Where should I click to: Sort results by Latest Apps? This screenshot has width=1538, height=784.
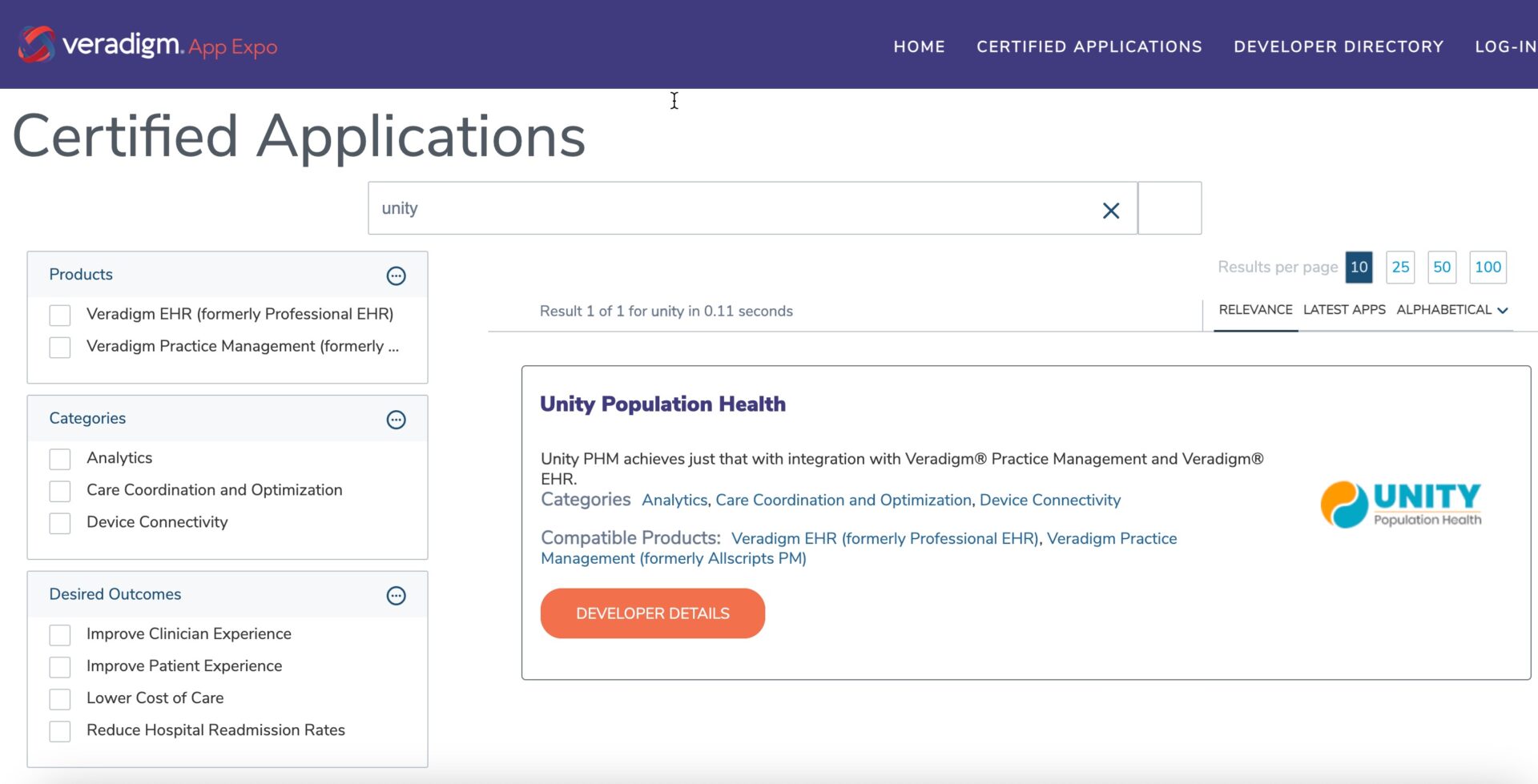[x=1344, y=310]
